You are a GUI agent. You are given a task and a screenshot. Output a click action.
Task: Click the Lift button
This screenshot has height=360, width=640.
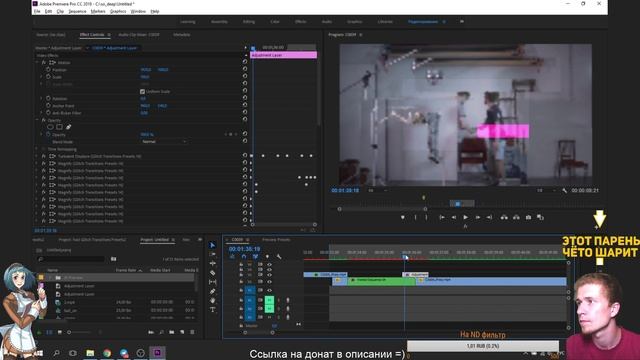(504, 218)
